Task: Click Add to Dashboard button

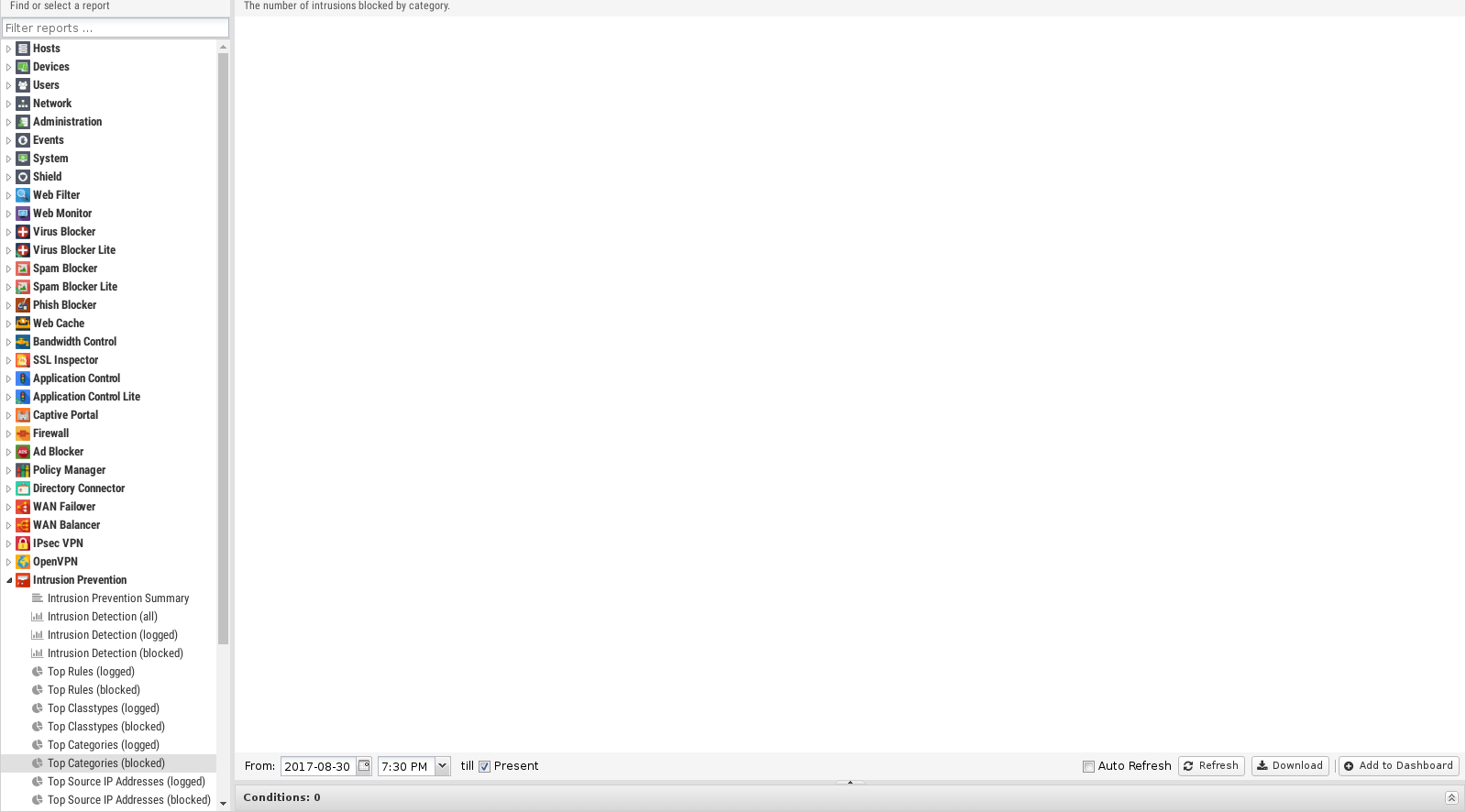Action: tap(1398, 766)
